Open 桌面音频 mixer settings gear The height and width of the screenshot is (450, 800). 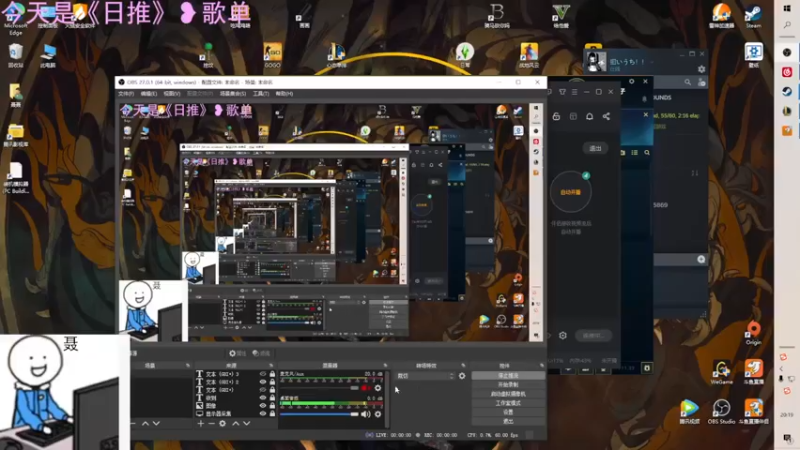point(378,414)
